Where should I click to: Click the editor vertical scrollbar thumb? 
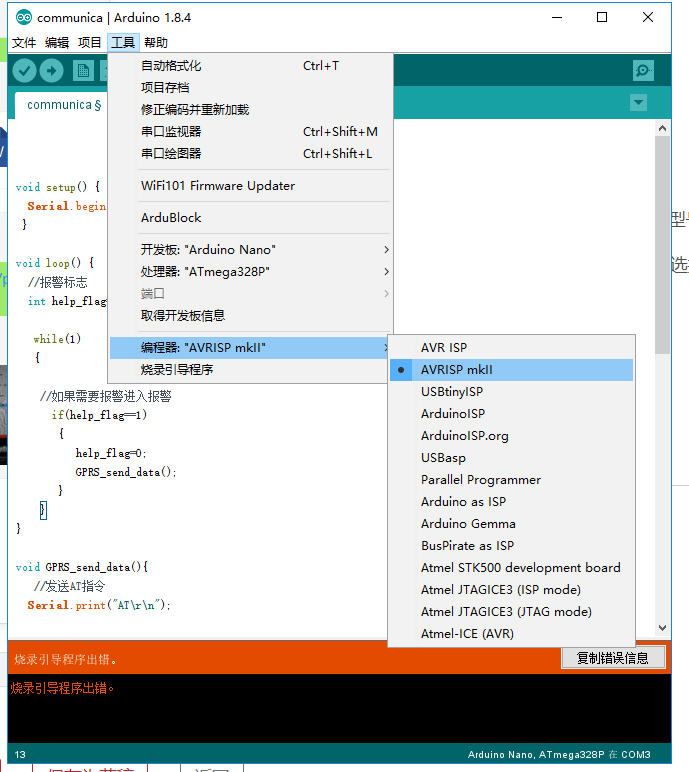[x=662, y=245]
